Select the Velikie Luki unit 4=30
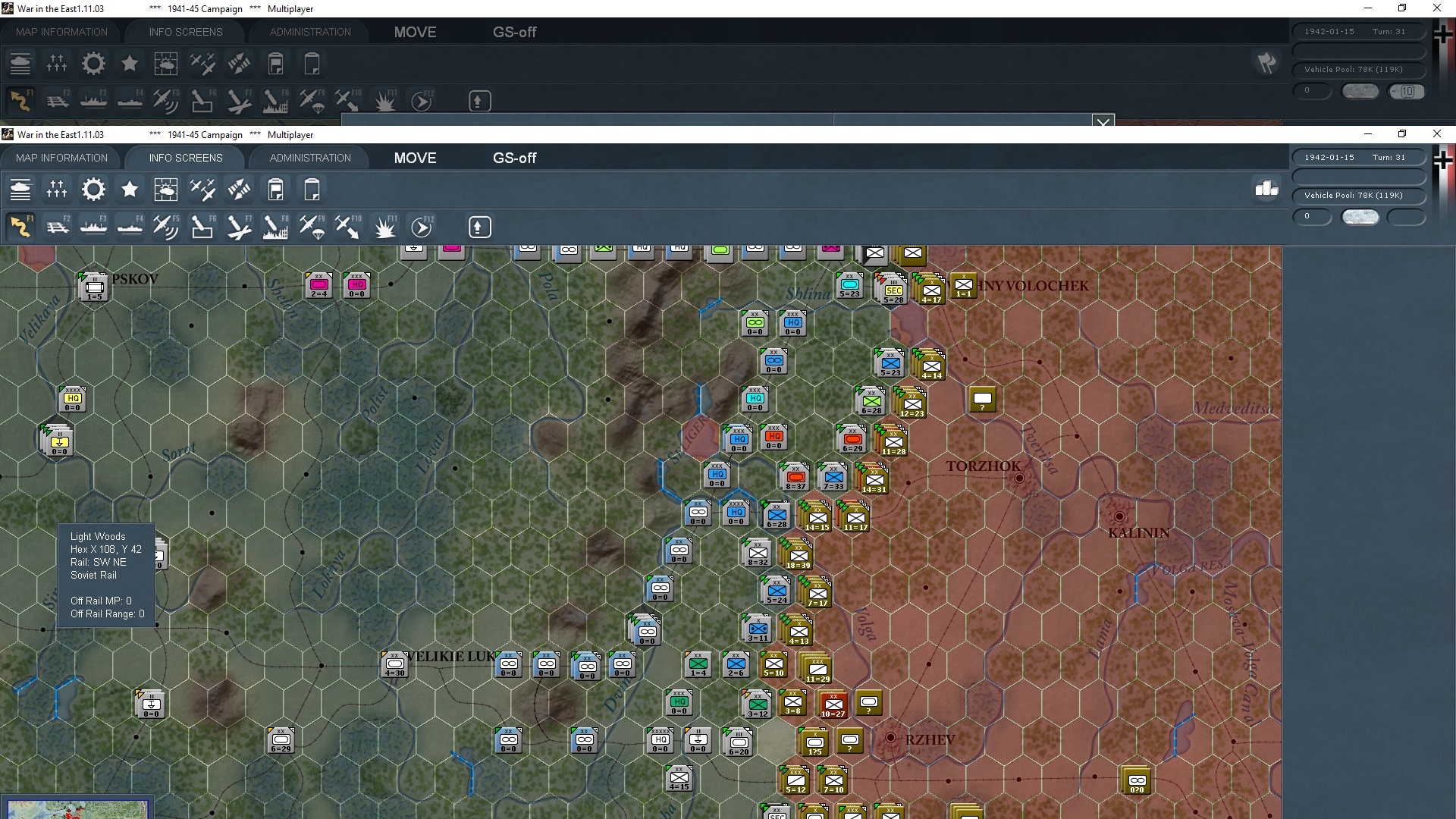Image resolution: width=1456 pixels, height=819 pixels. [394, 665]
